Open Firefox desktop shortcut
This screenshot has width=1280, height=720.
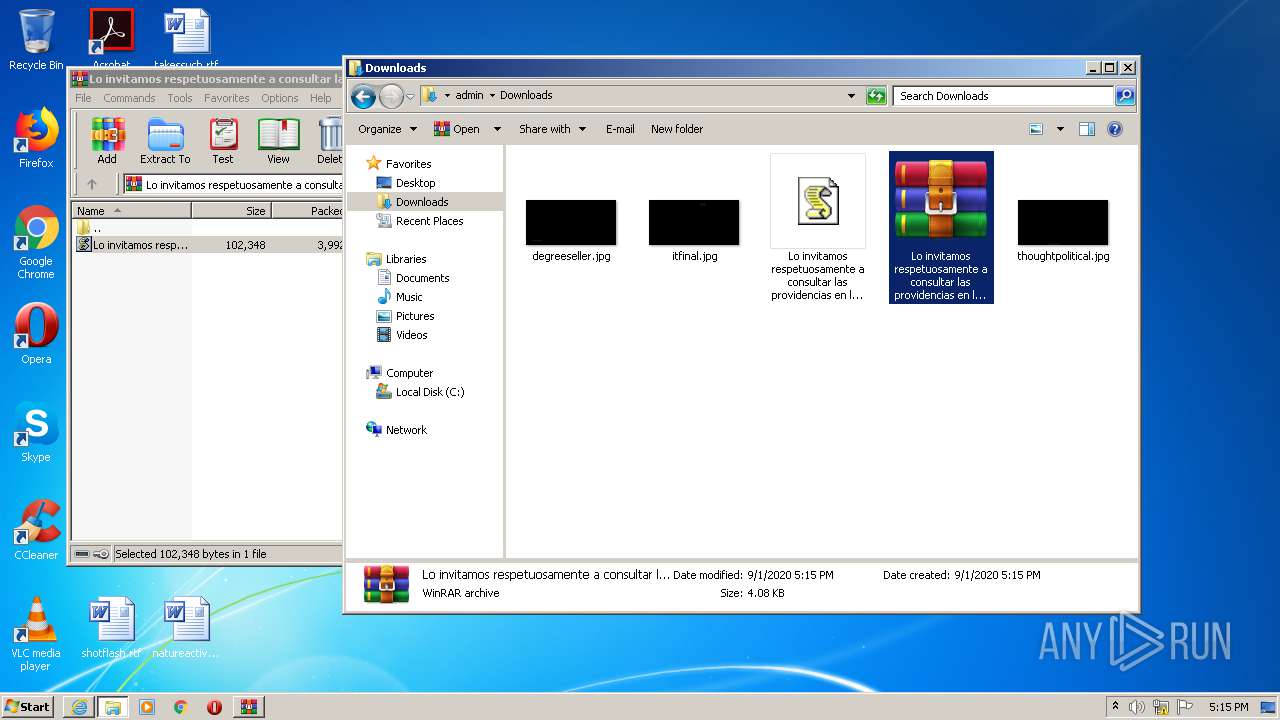(x=36, y=138)
